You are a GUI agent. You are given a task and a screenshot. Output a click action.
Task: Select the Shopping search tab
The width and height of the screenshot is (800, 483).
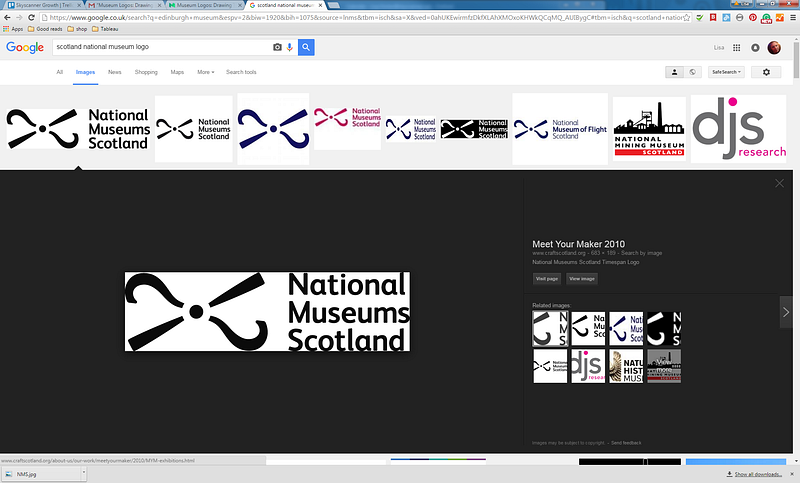coord(146,72)
